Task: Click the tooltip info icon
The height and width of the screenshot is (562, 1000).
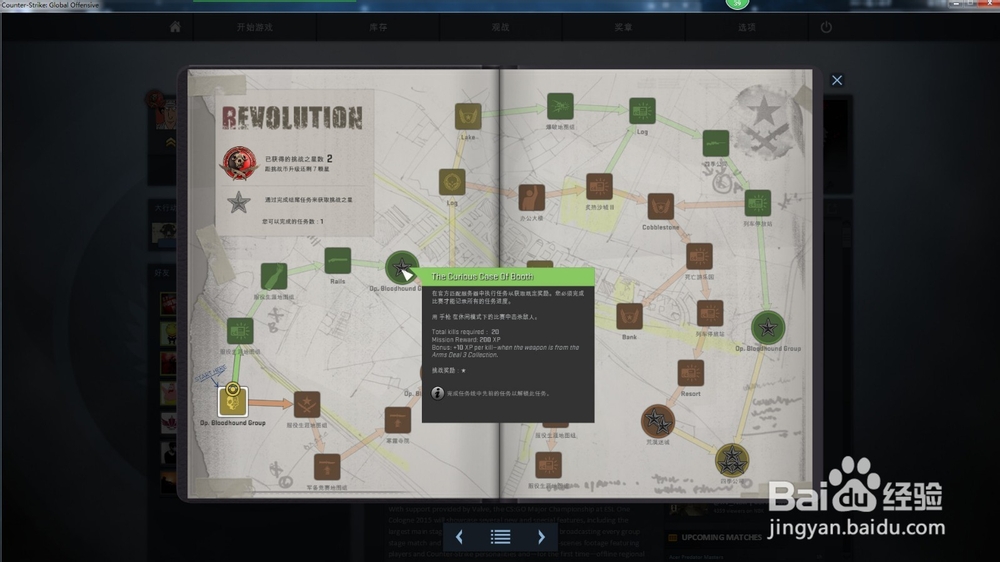Action: point(438,393)
